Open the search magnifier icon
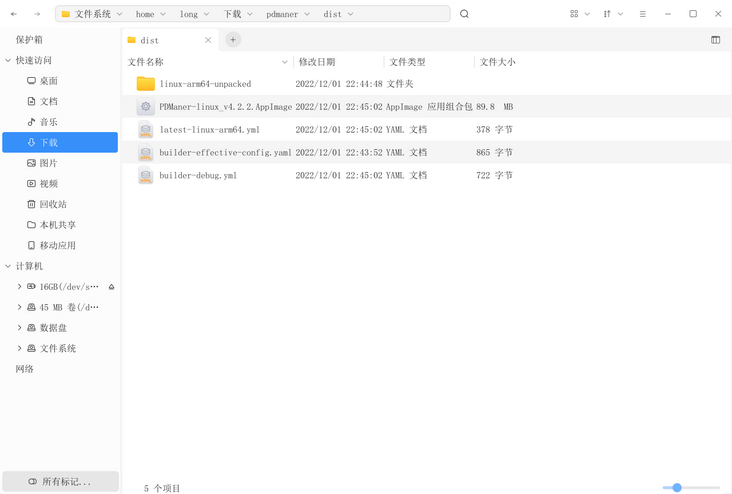 464,14
